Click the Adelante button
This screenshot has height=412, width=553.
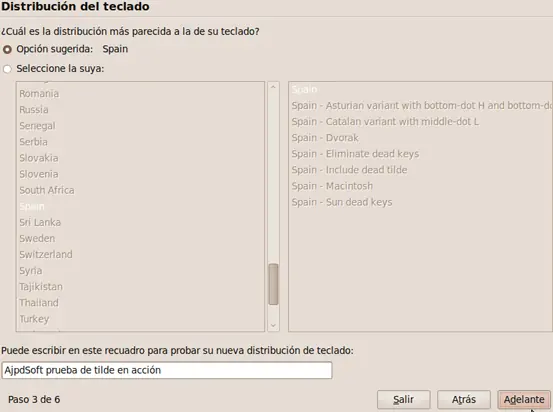pos(524,399)
